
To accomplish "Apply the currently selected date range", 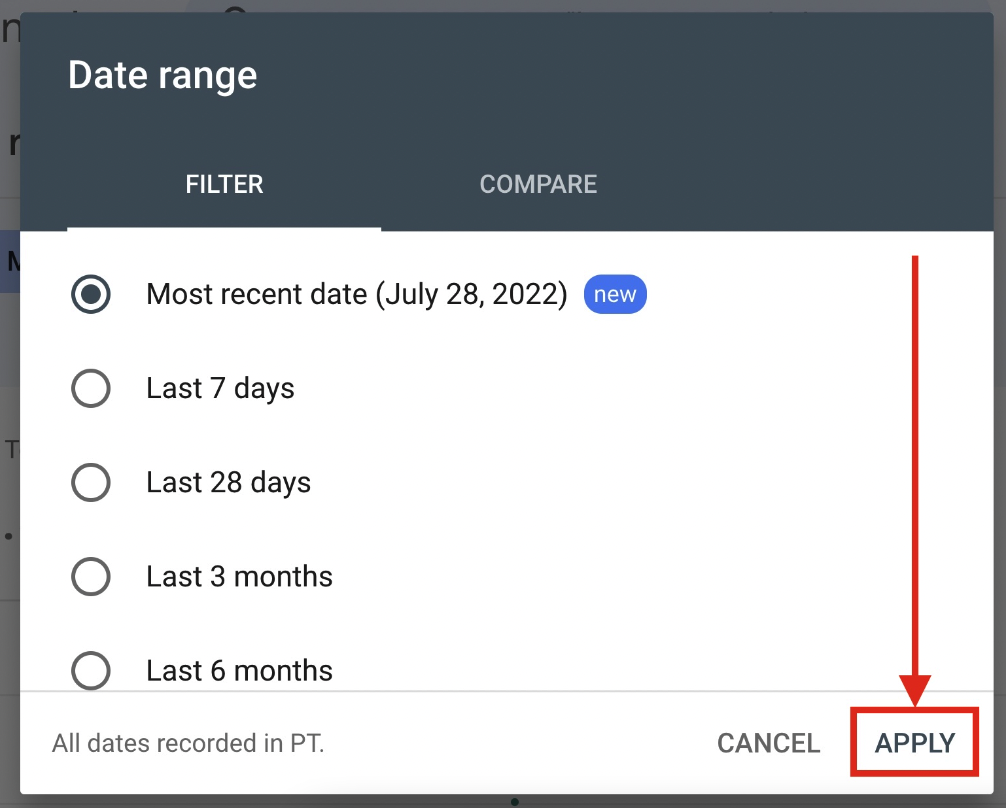I will coord(913,743).
